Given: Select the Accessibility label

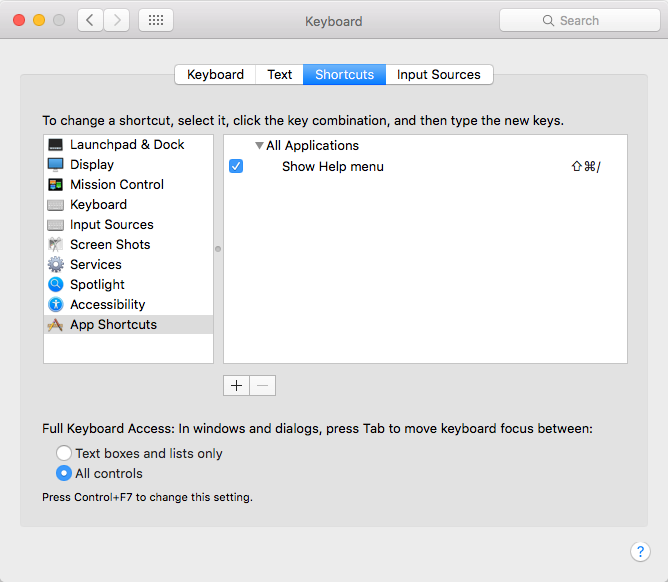Looking at the screenshot, I should 108,305.
